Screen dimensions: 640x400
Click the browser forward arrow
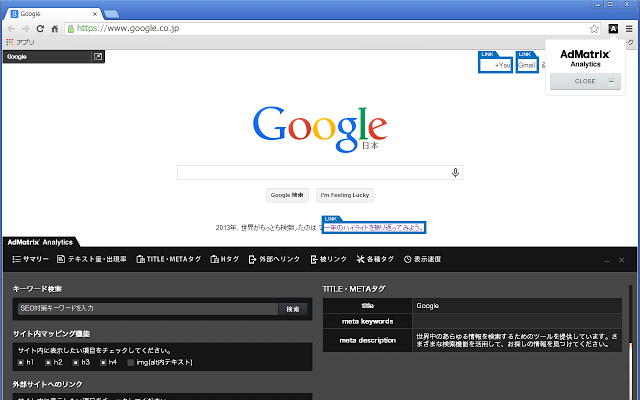coord(25,29)
